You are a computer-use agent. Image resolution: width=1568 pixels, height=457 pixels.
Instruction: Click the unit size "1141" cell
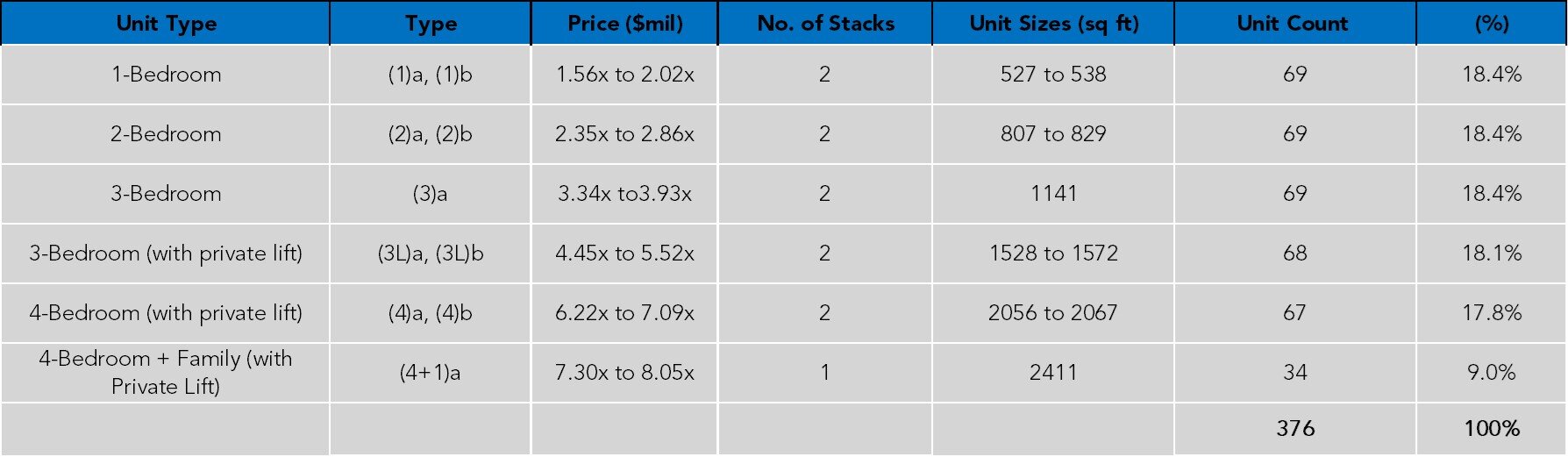pos(1053,194)
